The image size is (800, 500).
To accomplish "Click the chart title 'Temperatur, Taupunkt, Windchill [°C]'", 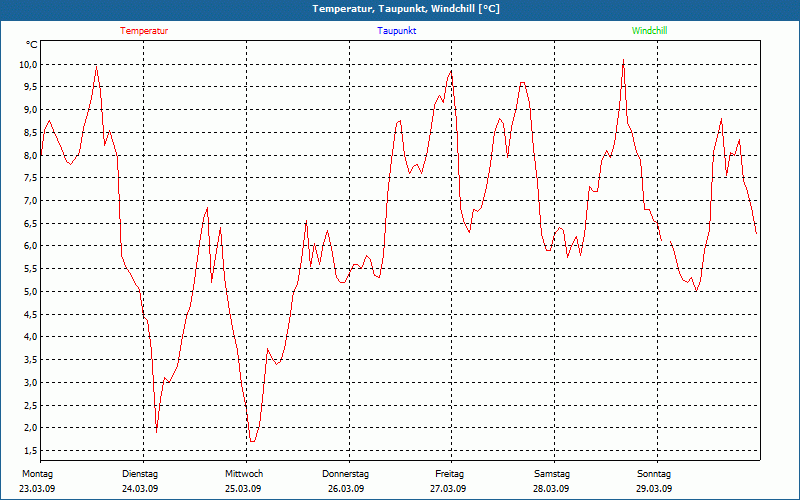I will tap(406, 9).
